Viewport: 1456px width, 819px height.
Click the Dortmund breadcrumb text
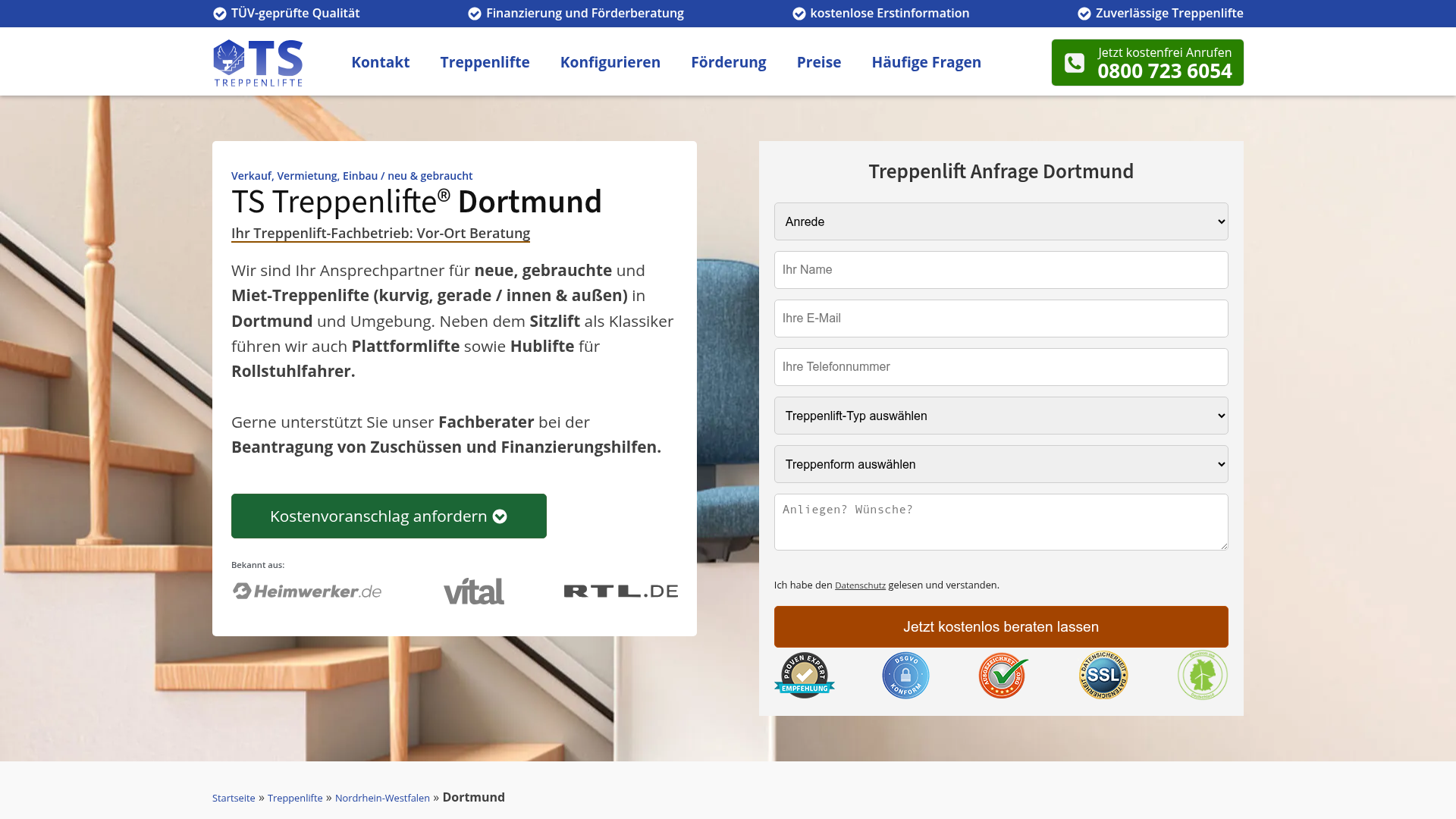coord(474,797)
